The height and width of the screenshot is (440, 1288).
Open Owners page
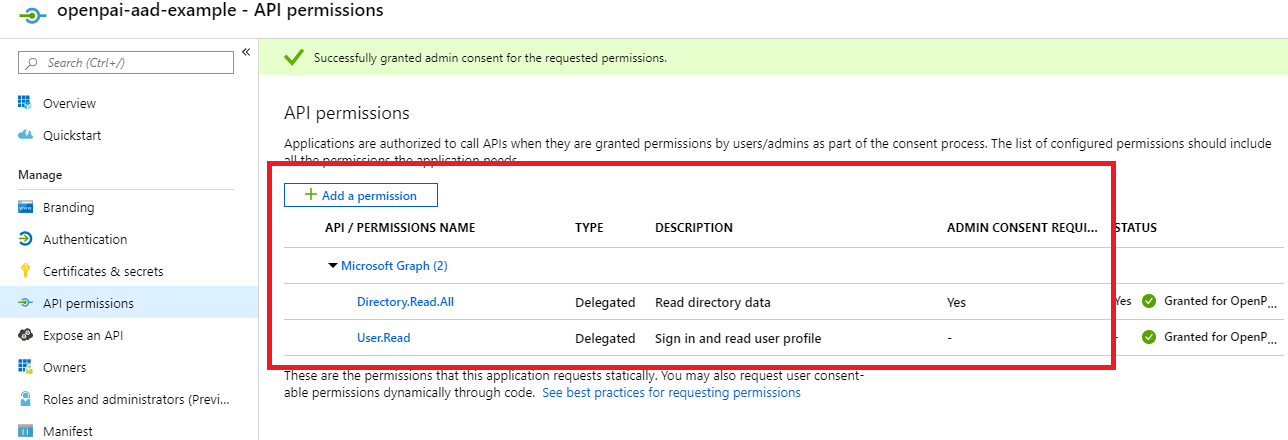[65, 367]
